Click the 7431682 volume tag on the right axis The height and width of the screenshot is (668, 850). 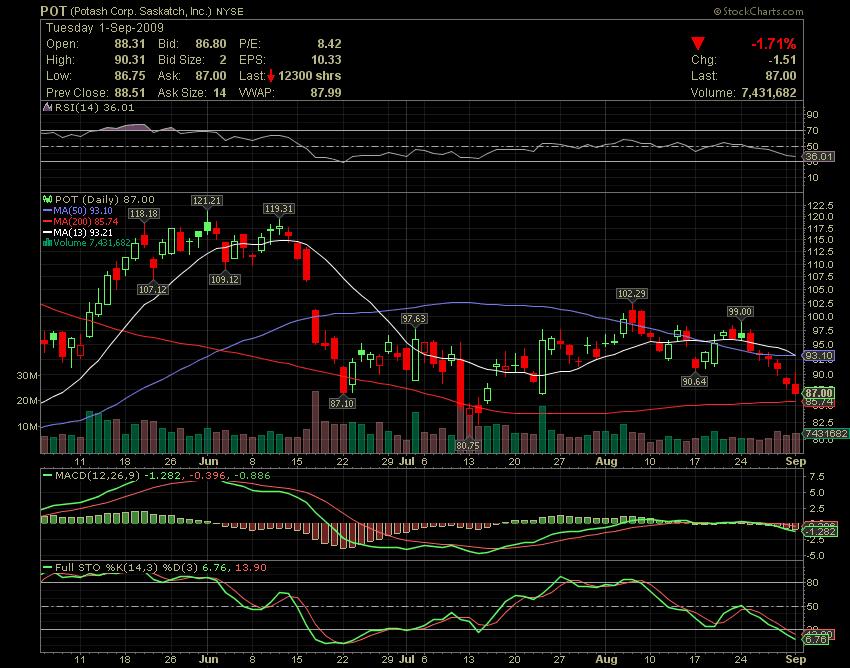tap(826, 434)
